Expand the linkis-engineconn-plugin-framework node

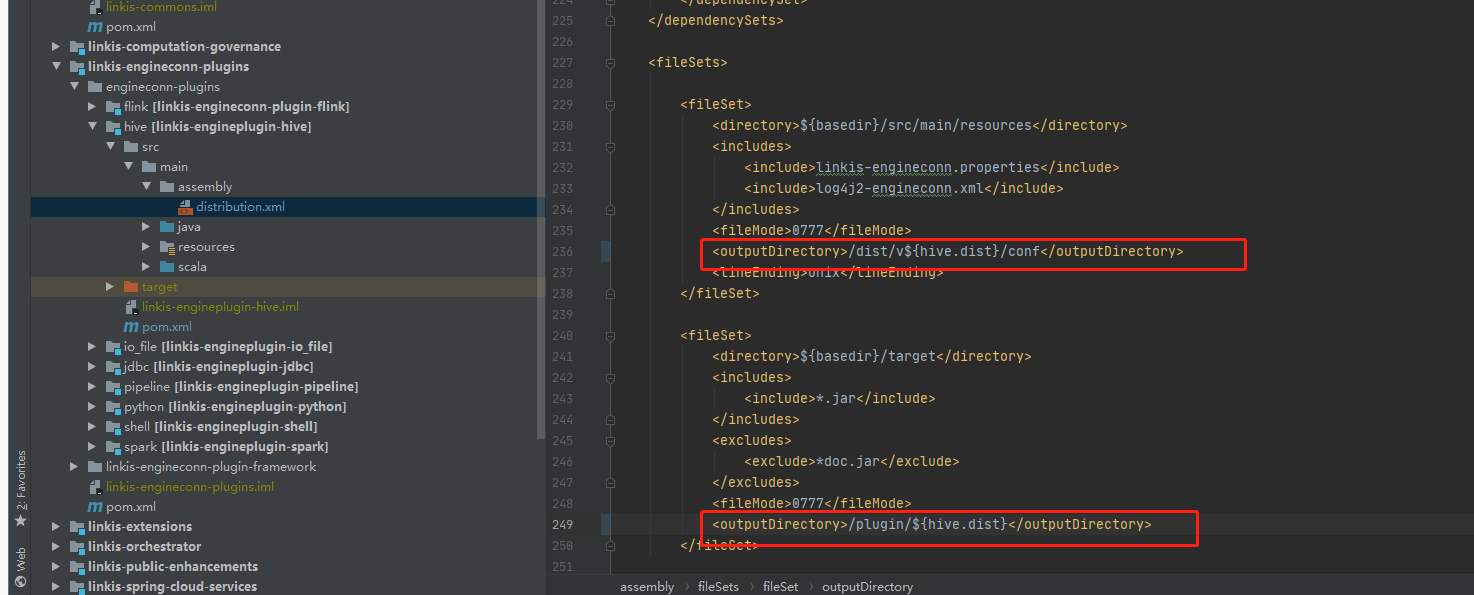tap(74, 467)
